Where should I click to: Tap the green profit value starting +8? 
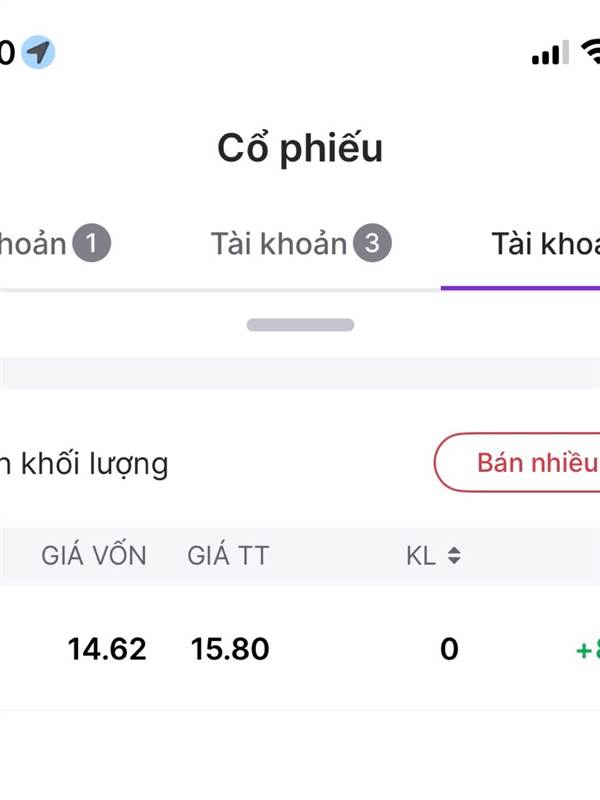tap(587, 650)
